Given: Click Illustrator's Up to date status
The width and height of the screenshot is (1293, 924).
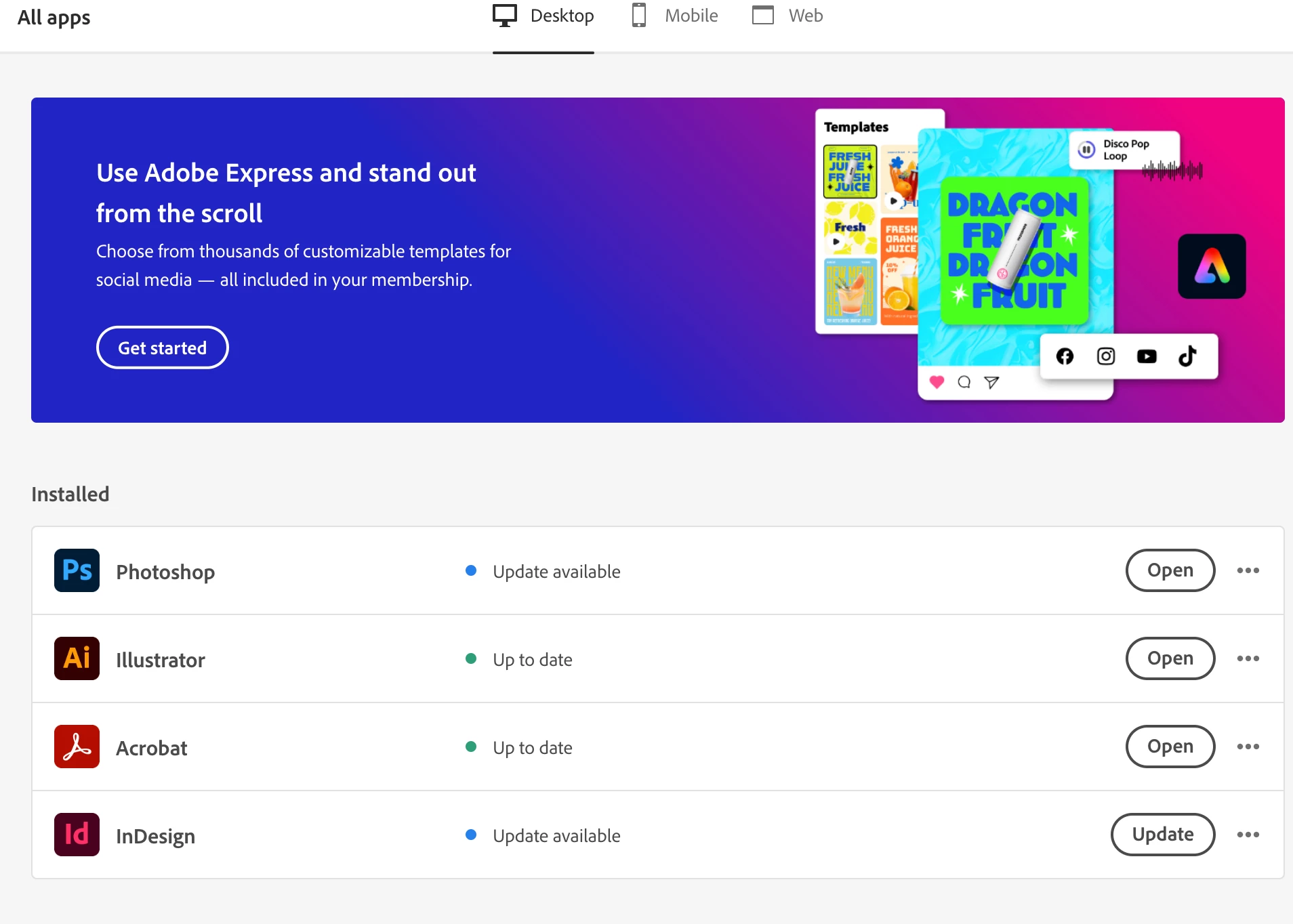Looking at the screenshot, I should coord(533,660).
